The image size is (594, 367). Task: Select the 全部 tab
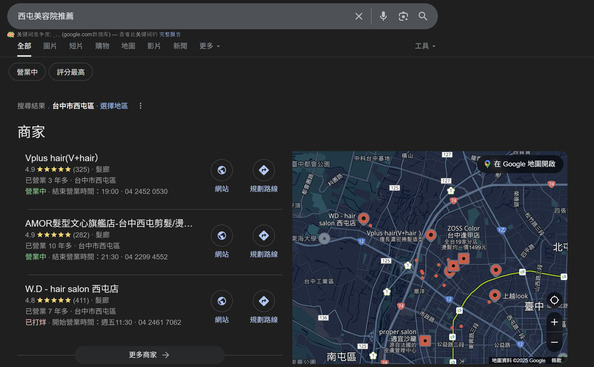pos(24,46)
